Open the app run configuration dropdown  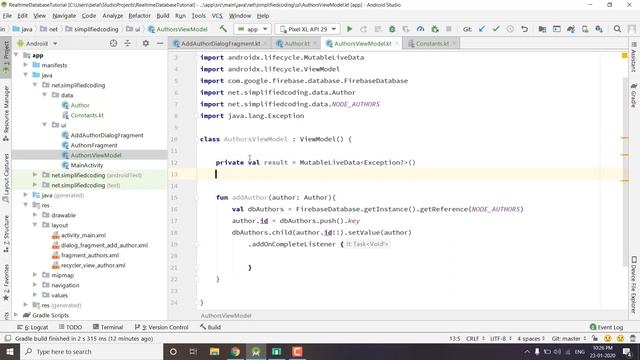click(x=253, y=29)
